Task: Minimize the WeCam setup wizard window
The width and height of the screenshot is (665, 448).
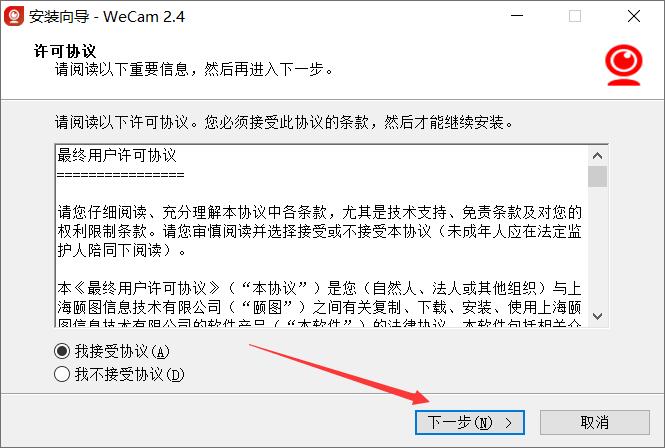Action: [517, 16]
